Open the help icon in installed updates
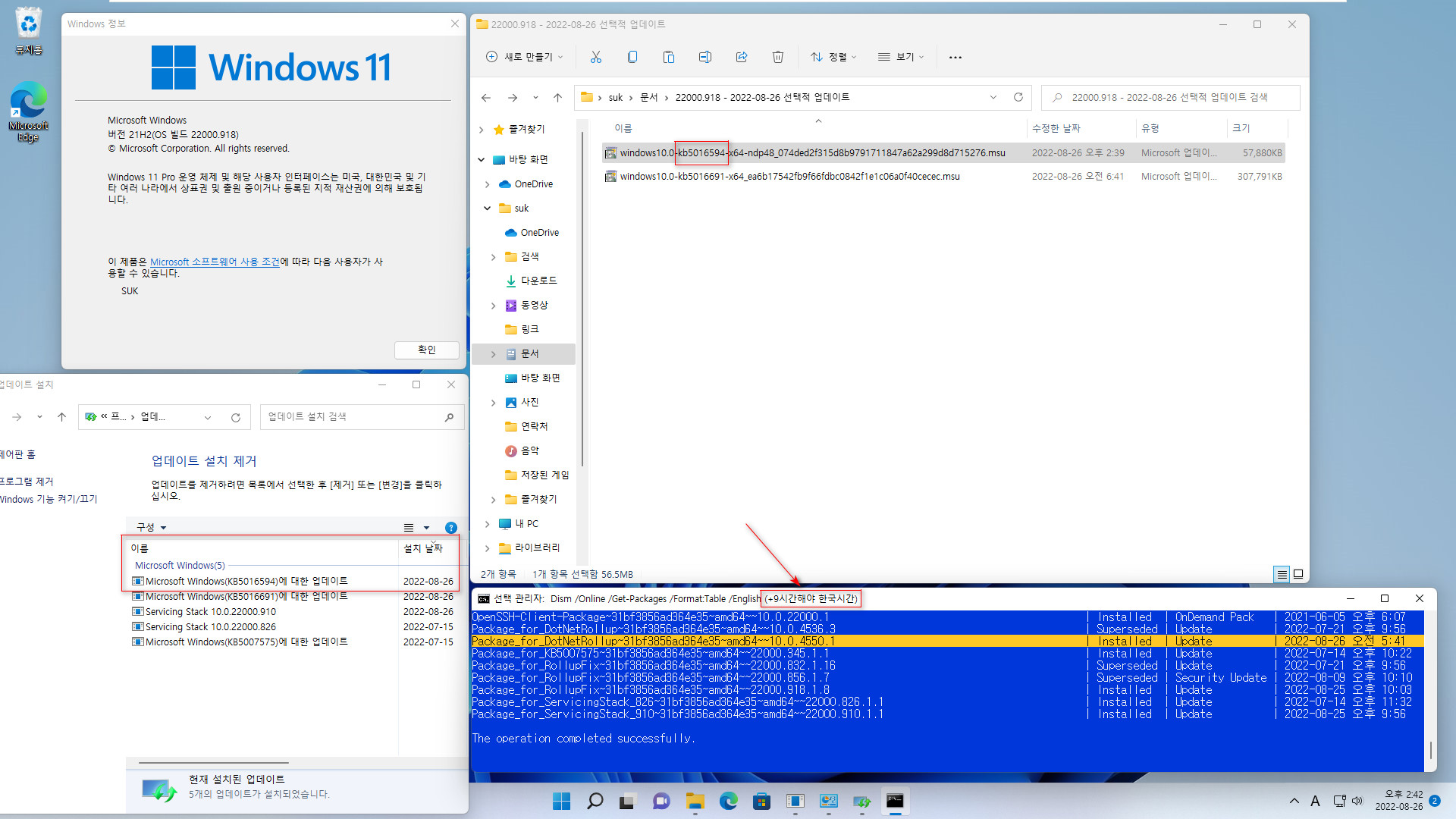The image size is (1456, 819). [451, 528]
